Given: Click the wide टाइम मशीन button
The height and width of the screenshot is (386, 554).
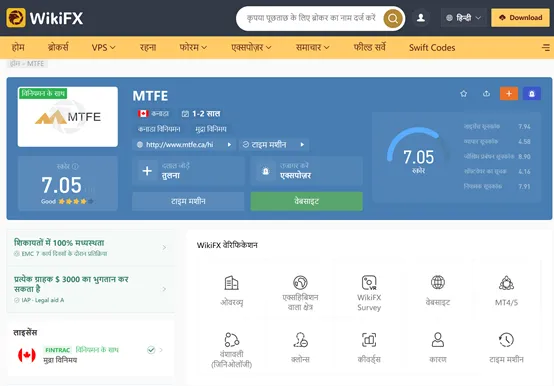Looking at the screenshot, I should [x=188, y=201].
